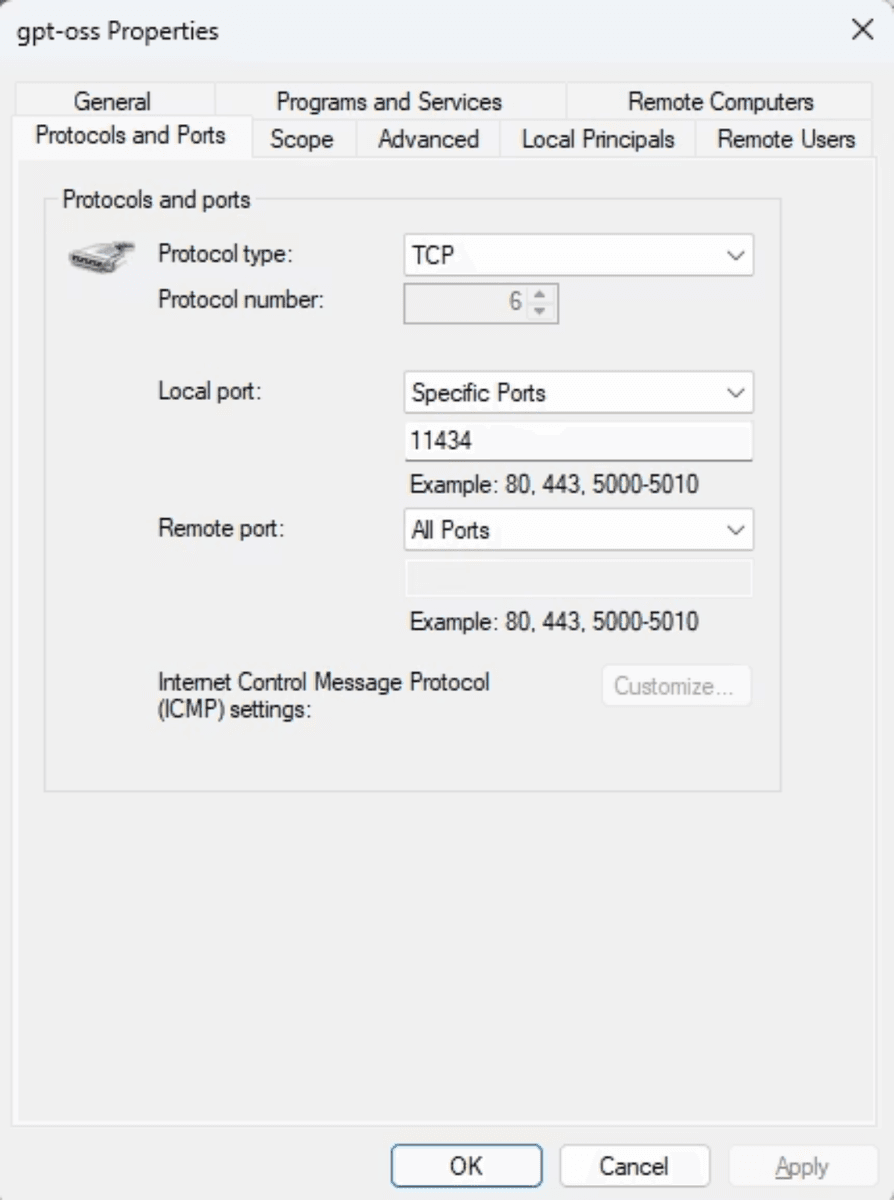This screenshot has width=894, height=1200.
Task: Switch to the General tab
Action: 112,101
